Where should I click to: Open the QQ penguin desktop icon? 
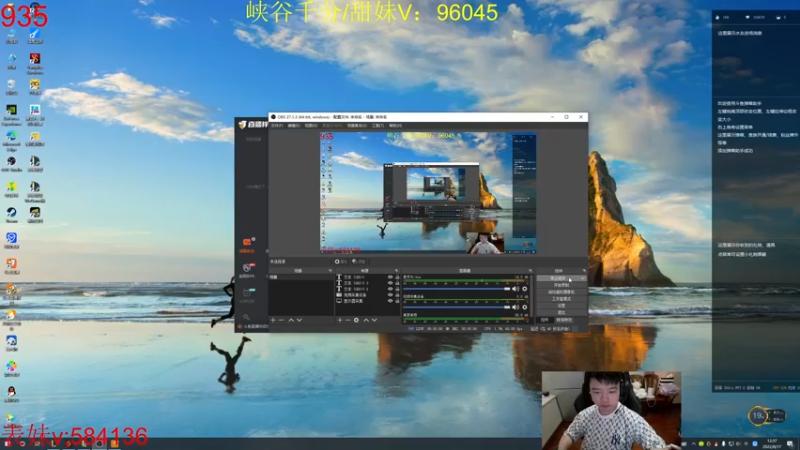[x=11, y=393]
